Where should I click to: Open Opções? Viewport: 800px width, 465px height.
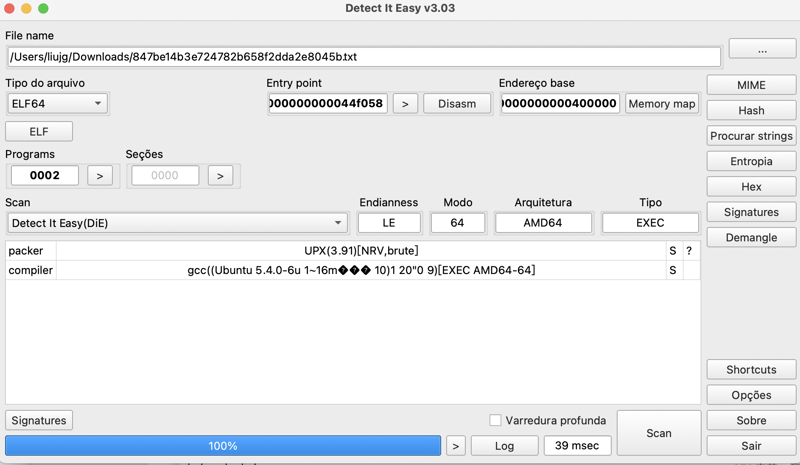[x=751, y=395]
